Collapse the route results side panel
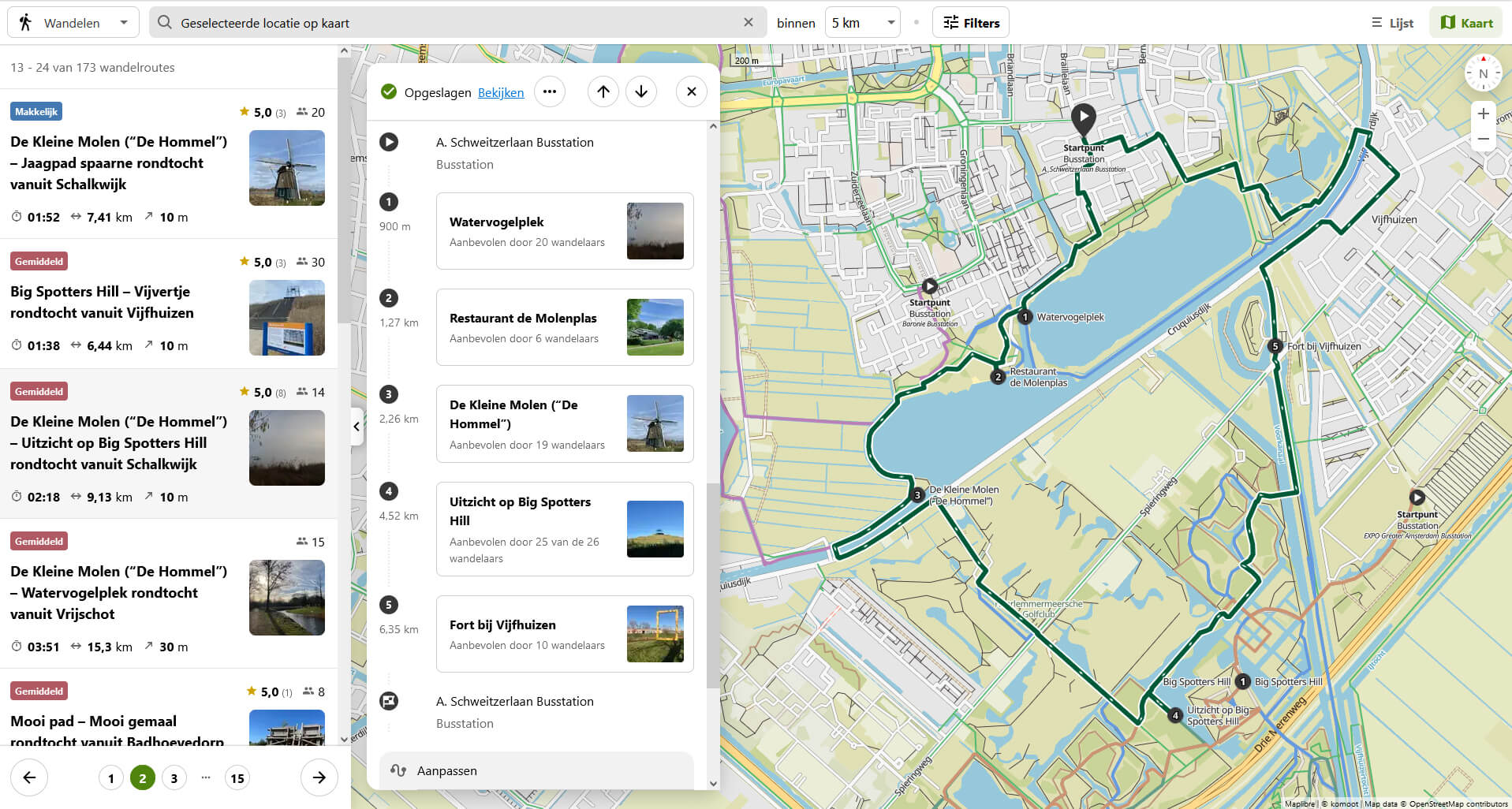Viewport: 1512px width, 809px height. (x=357, y=427)
